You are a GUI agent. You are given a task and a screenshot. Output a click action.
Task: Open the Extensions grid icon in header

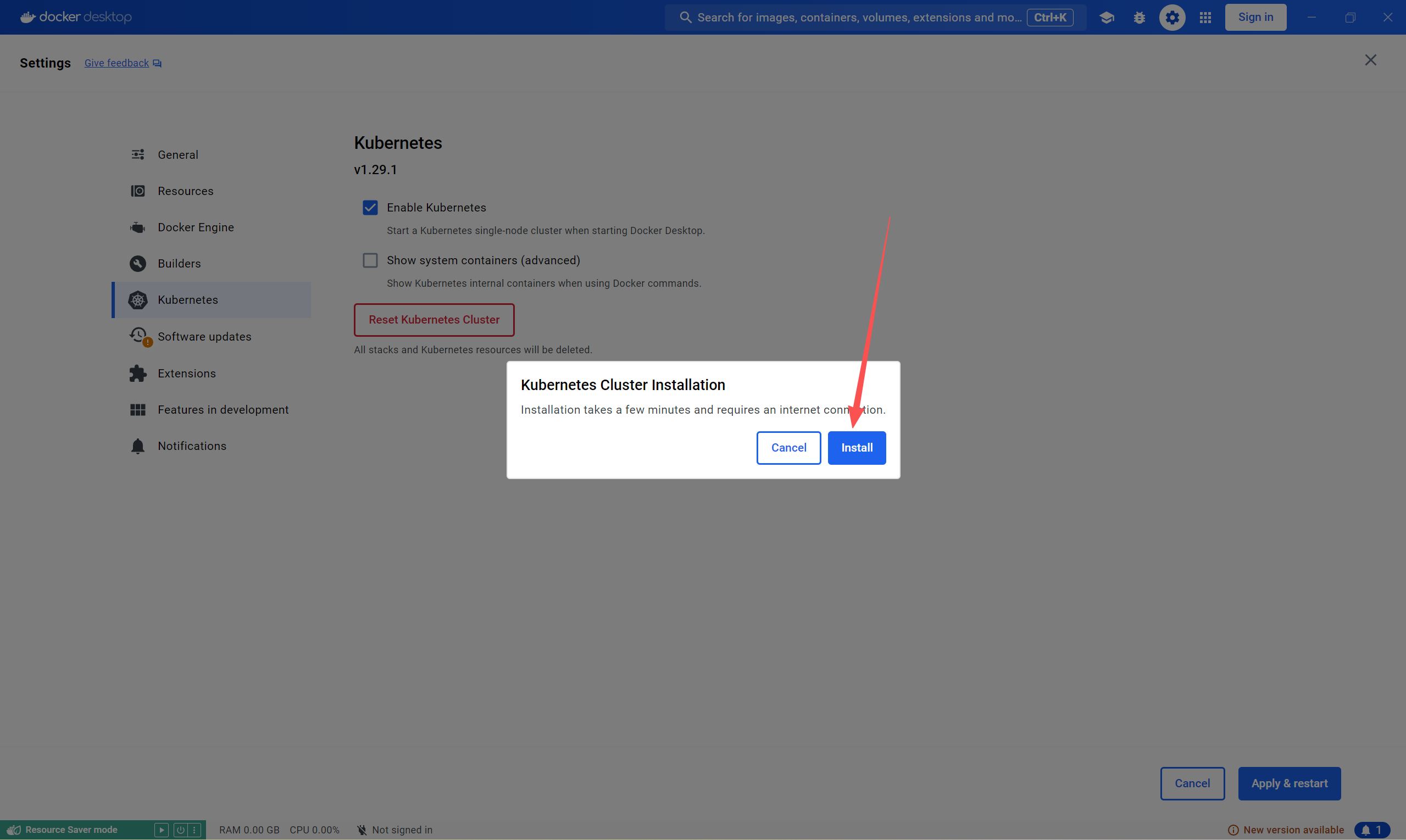[1205, 18]
